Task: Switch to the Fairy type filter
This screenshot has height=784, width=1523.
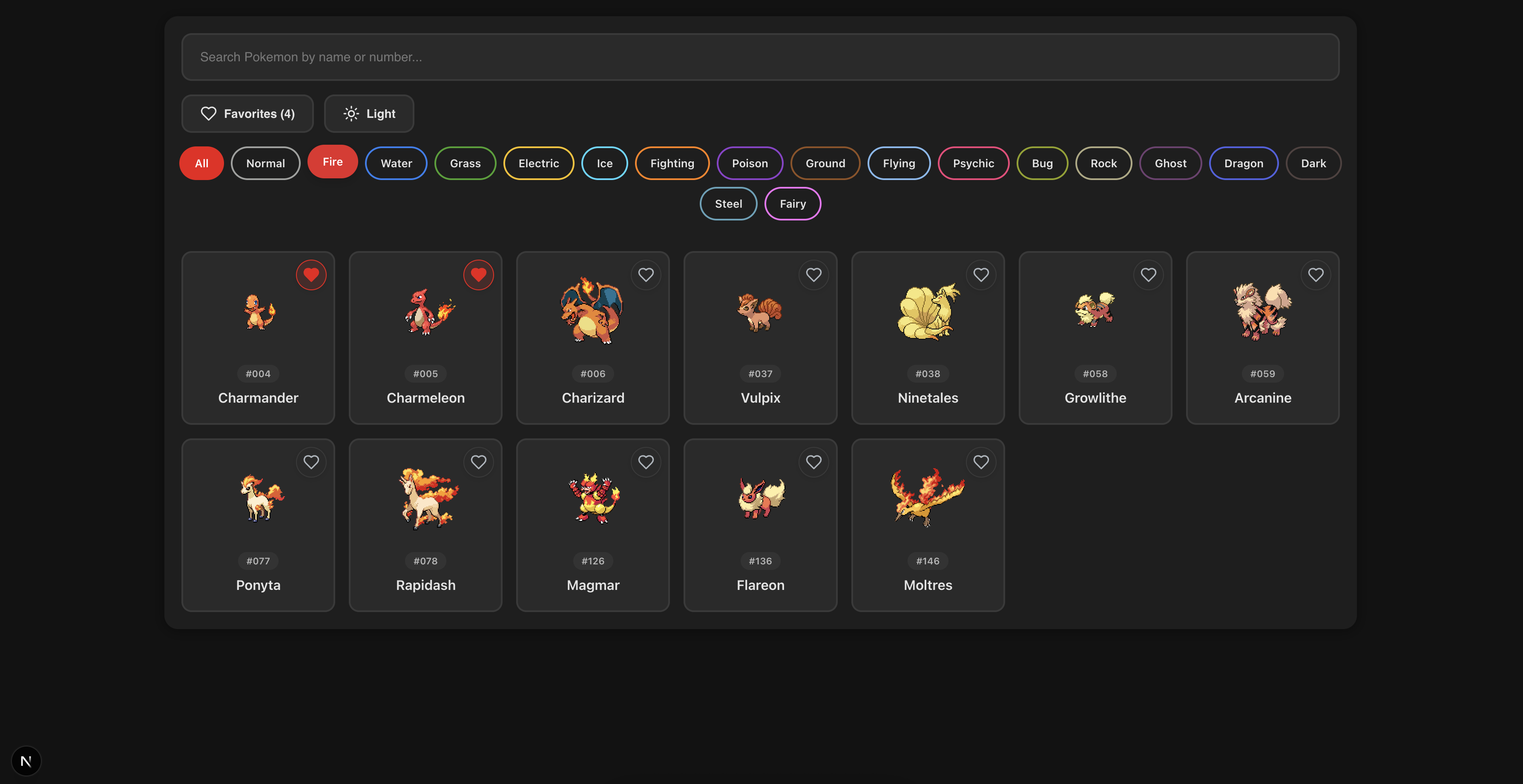Action: click(793, 203)
